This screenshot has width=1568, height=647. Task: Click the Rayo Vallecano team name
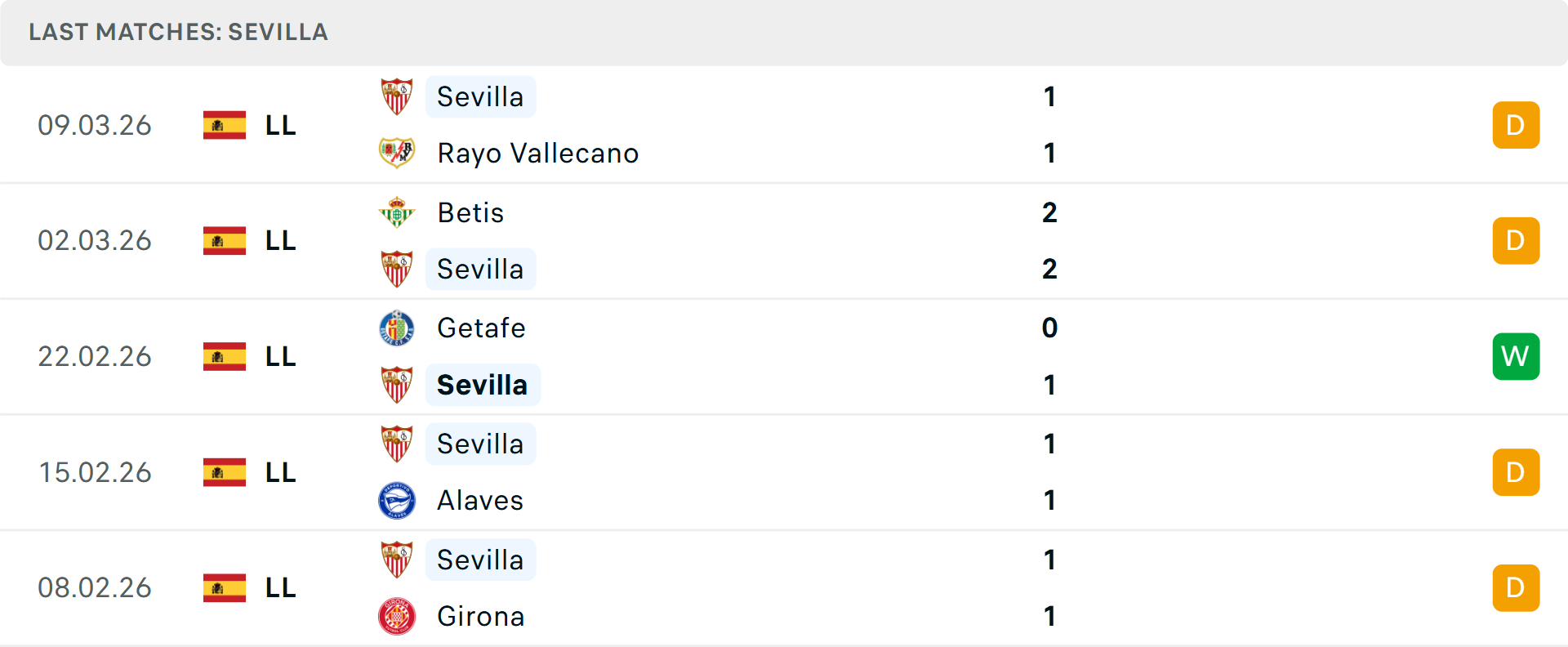[537, 153]
